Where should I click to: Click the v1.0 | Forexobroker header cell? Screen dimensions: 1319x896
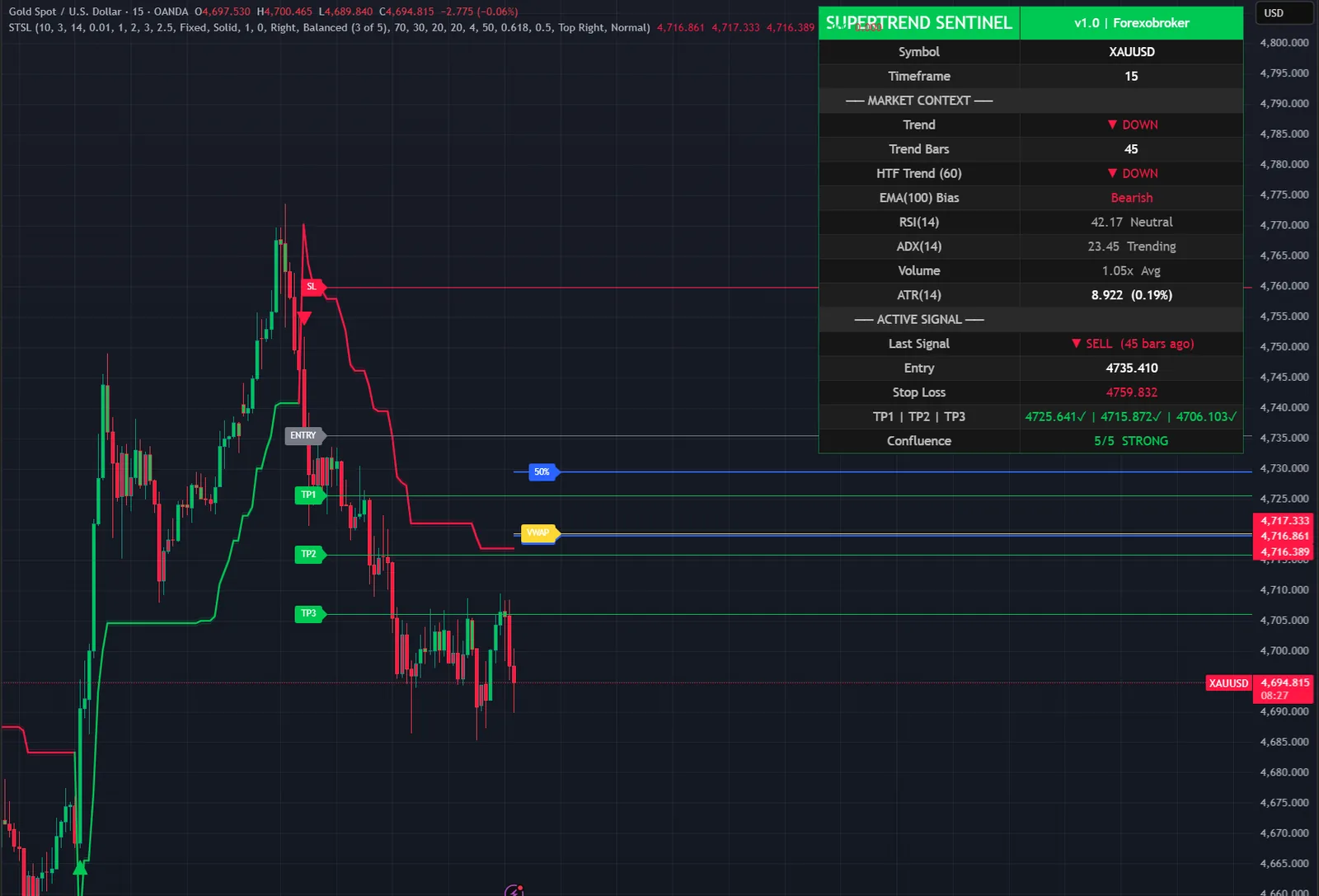(x=1131, y=23)
